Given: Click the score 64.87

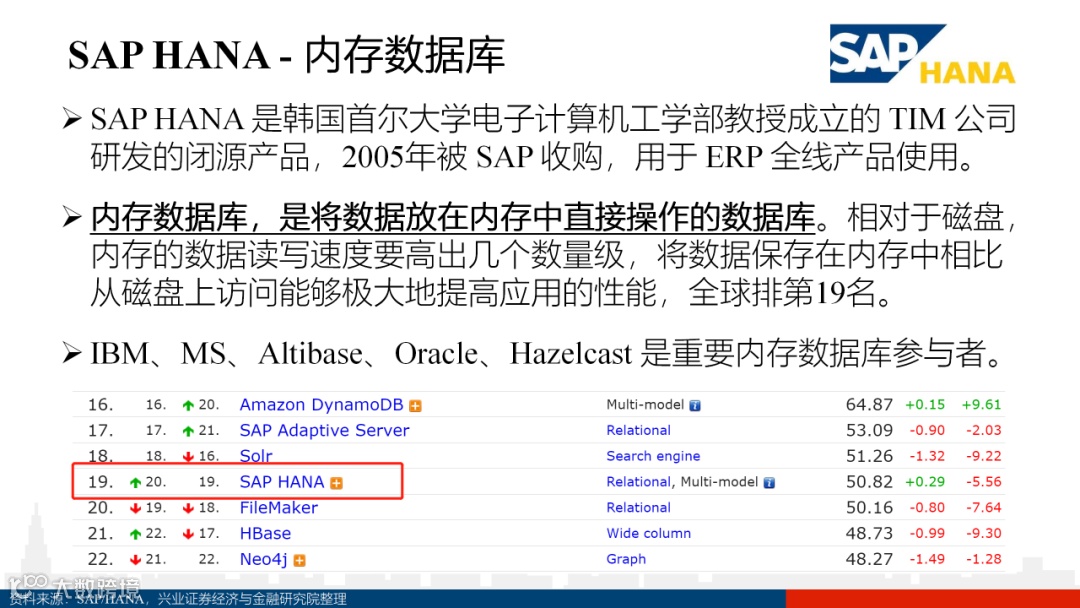Looking at the screenshot, I should tap(869, 405).
